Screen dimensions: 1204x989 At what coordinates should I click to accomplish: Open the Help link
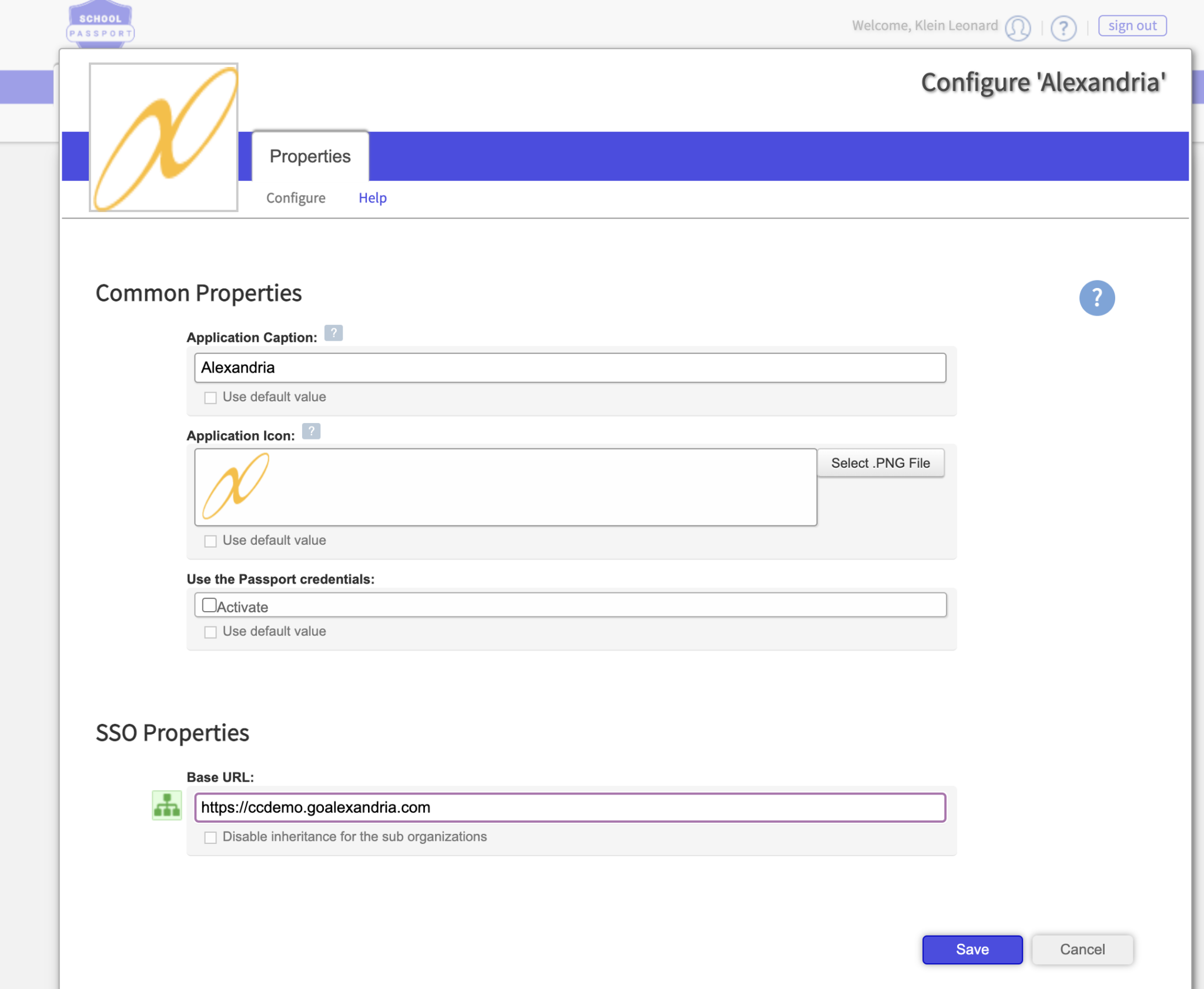372,198
